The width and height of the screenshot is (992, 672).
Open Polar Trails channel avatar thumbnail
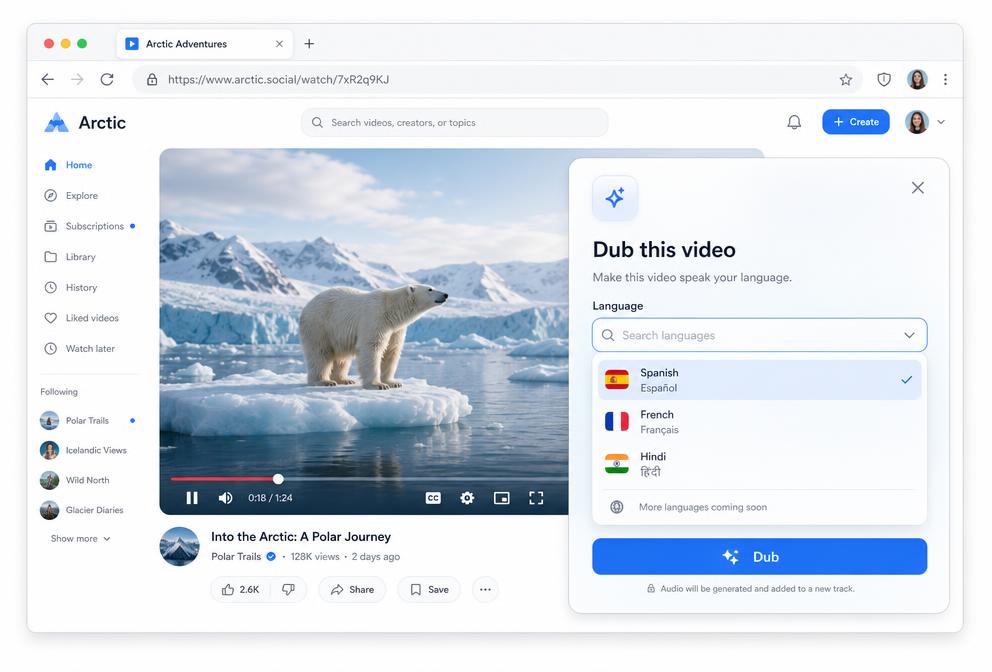179,546
